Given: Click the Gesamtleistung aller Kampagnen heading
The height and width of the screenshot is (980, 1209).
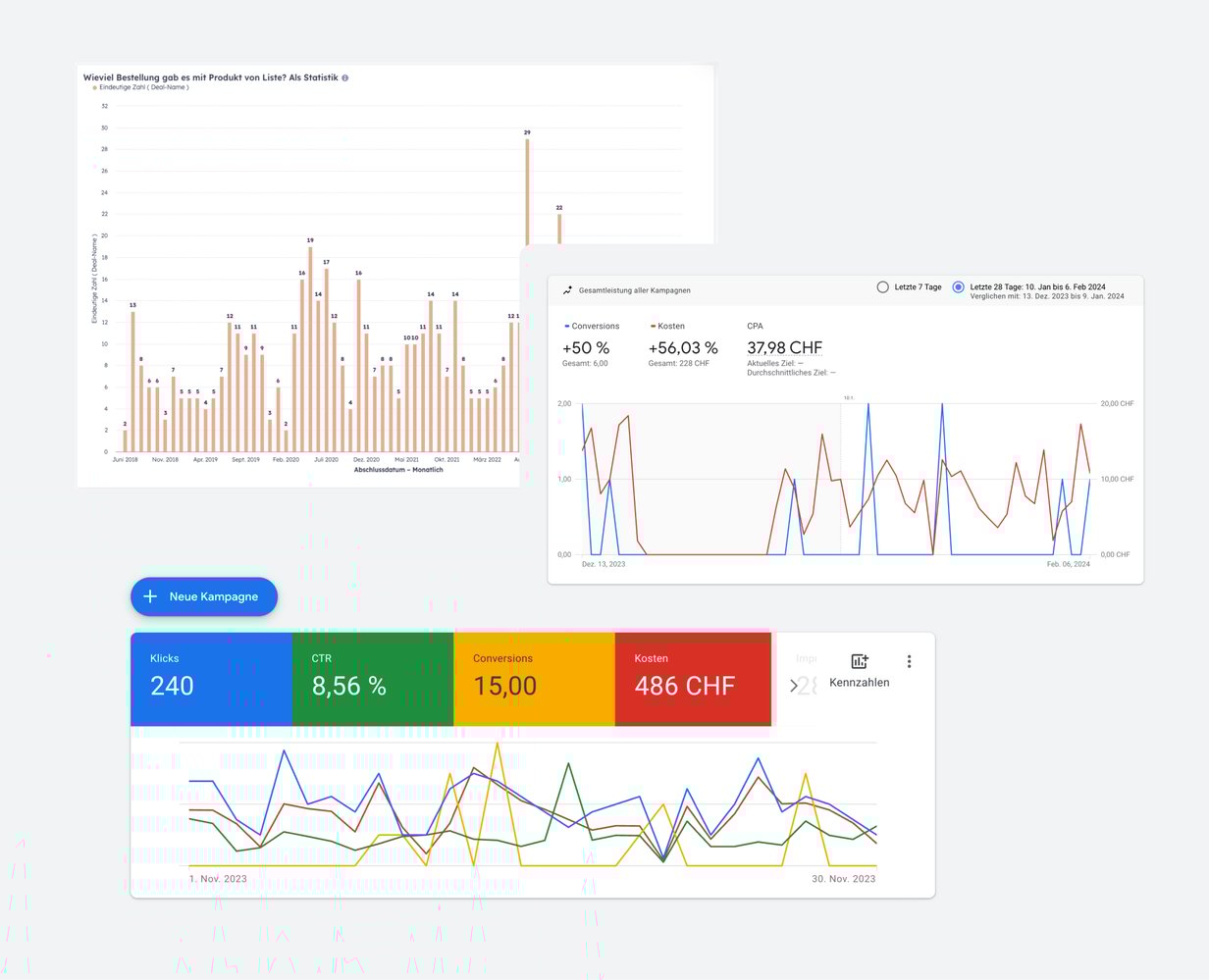Looking at the screenshot, I should click(634, 290).
